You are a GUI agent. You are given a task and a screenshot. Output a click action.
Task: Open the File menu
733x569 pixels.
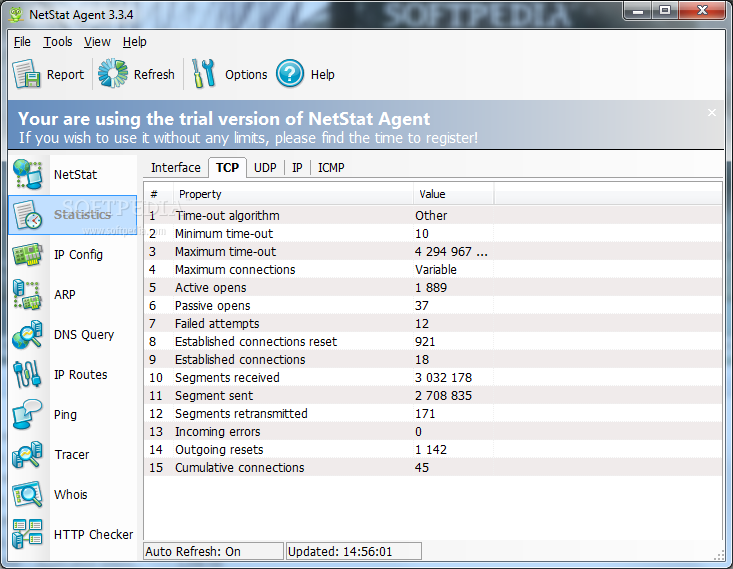coord(22,42)
